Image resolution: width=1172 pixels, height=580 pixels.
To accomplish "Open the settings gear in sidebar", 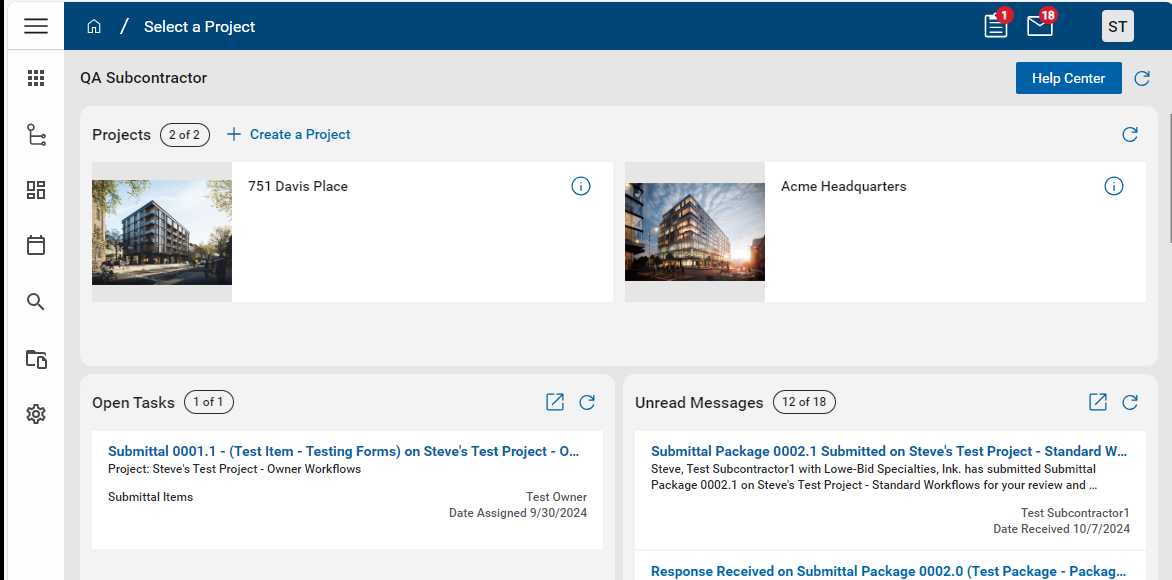I will pos(36,414).
